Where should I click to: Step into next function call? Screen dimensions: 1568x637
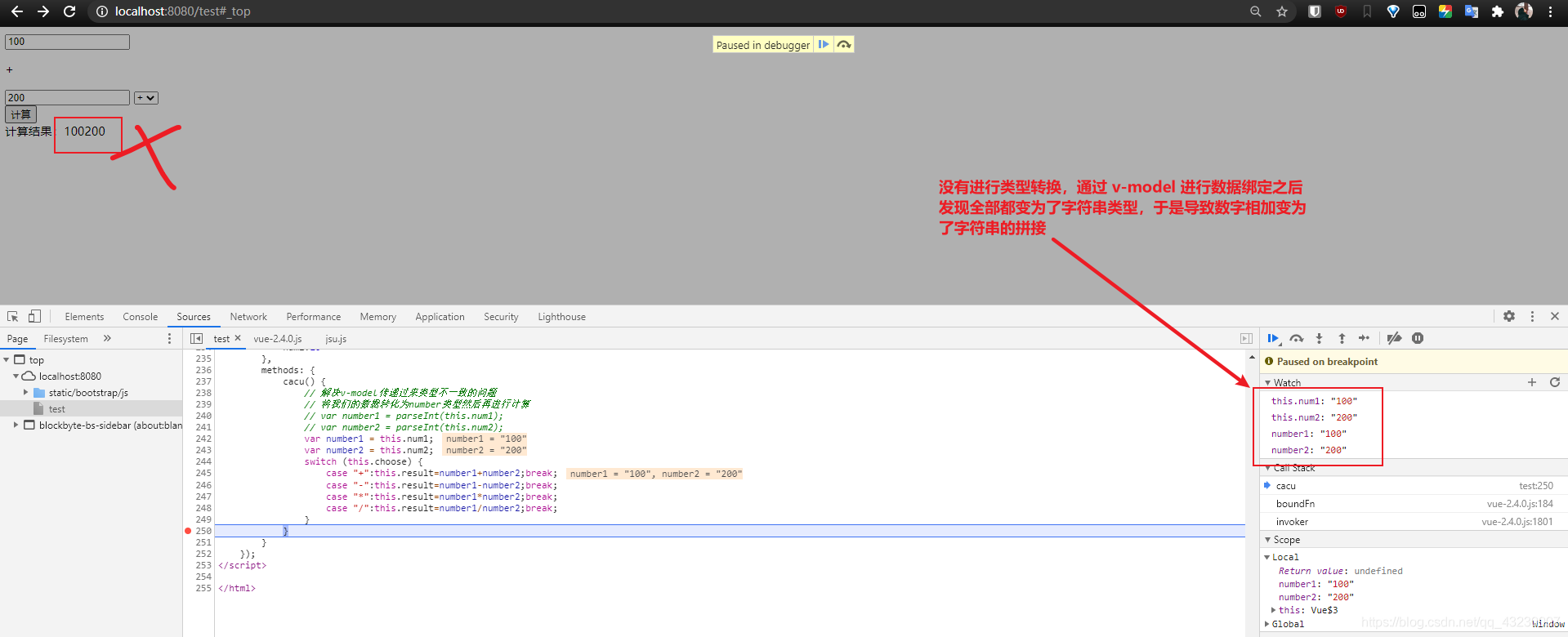(1319, 338)
